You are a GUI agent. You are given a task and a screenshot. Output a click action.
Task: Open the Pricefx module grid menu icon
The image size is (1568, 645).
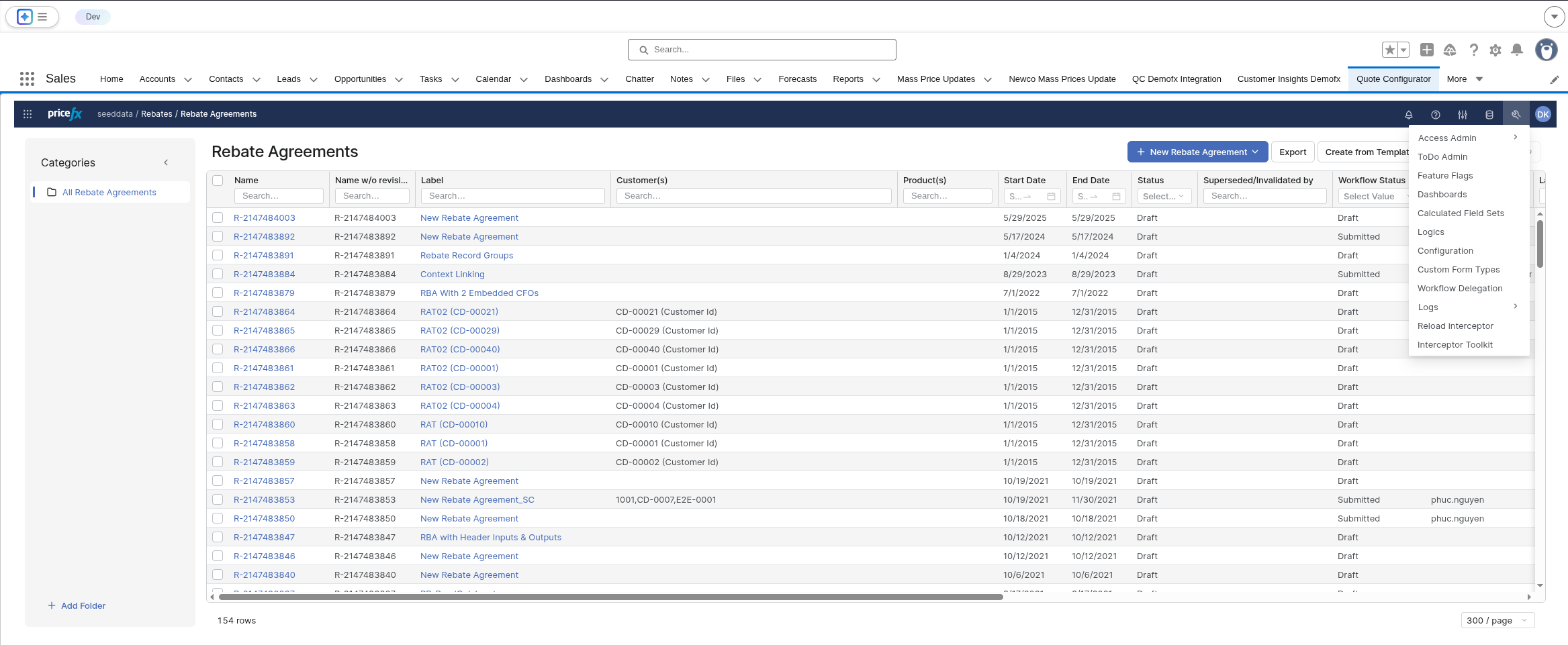(x=28, y=114)
